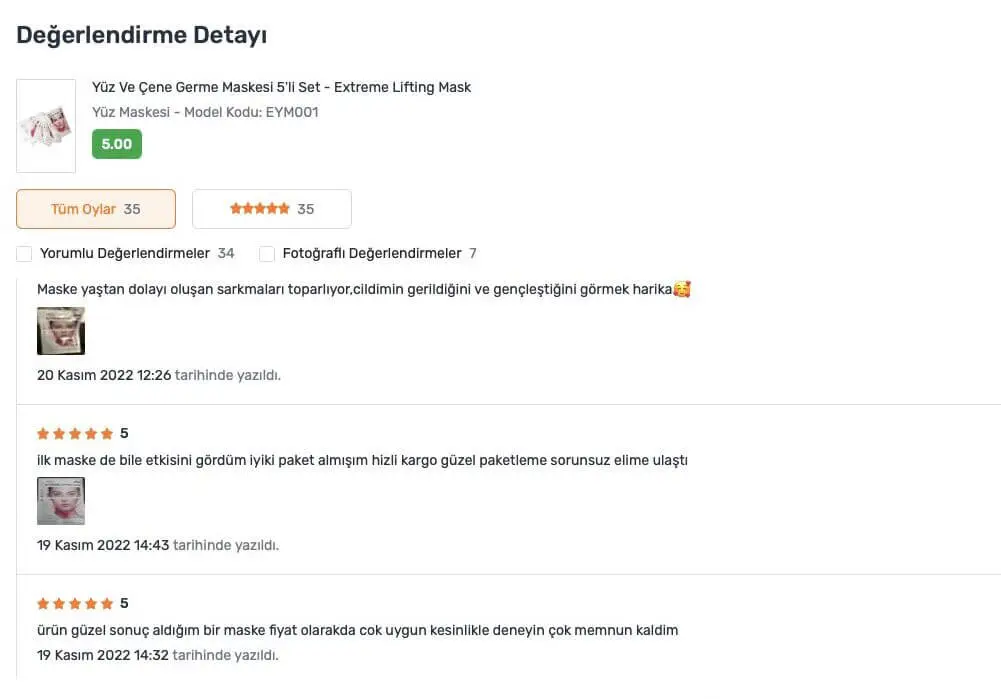Open the product image thumbnail
The width and height of the screenshot is (1001, 699).
(x=46, y=126)
